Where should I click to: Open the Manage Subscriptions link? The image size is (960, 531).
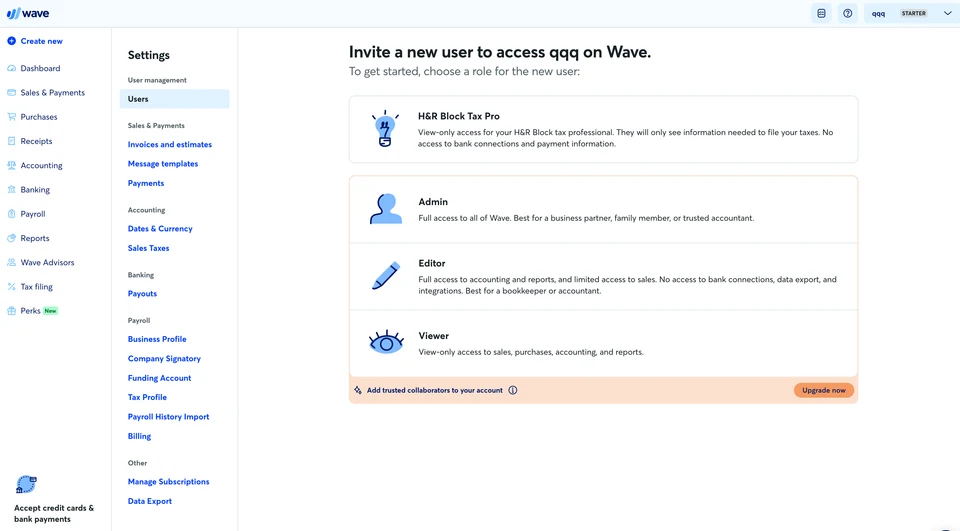[x=168, y=481]
